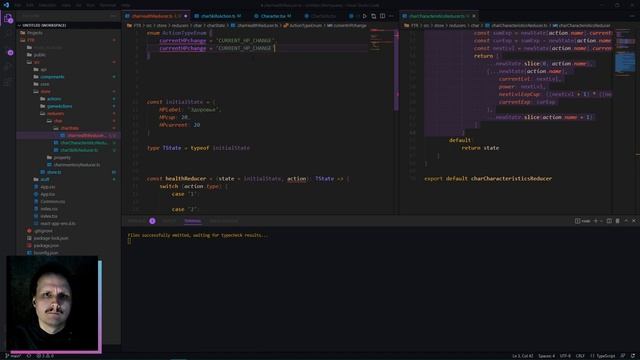Change indentation via Spaces: 4
This screenshot has width=640, height=360.
coord(546,356)
